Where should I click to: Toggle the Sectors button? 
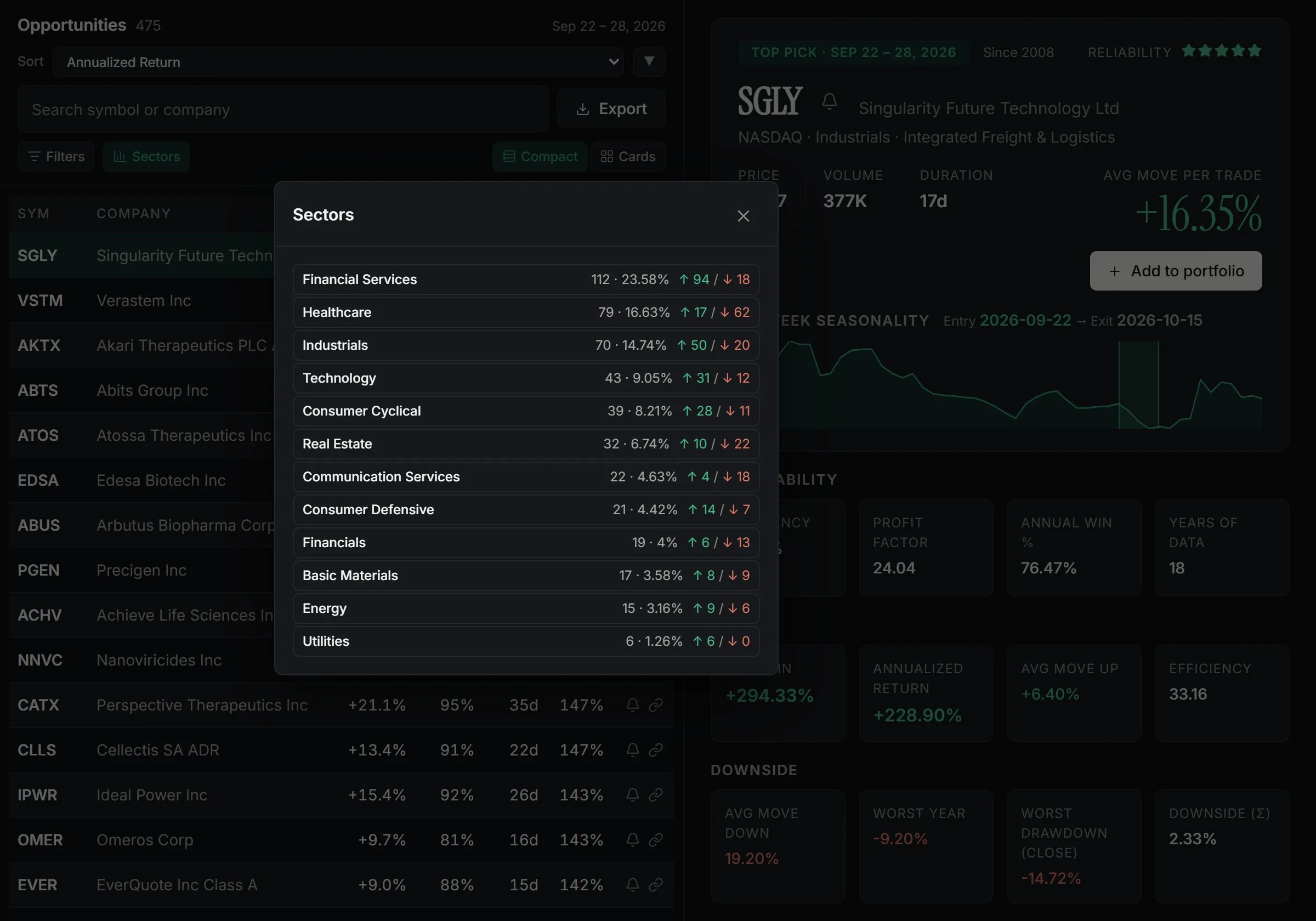(x=146, y=156)
